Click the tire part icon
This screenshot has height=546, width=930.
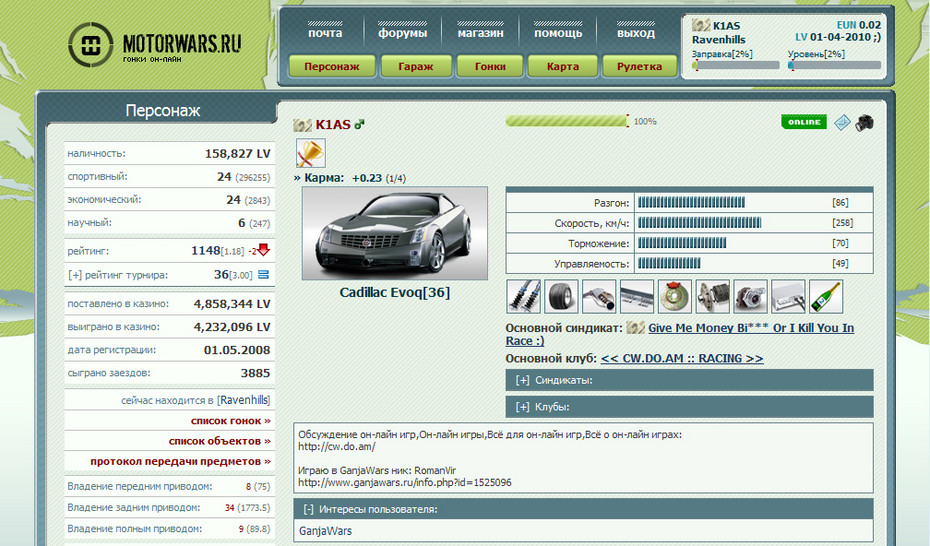tap(560, 297)
